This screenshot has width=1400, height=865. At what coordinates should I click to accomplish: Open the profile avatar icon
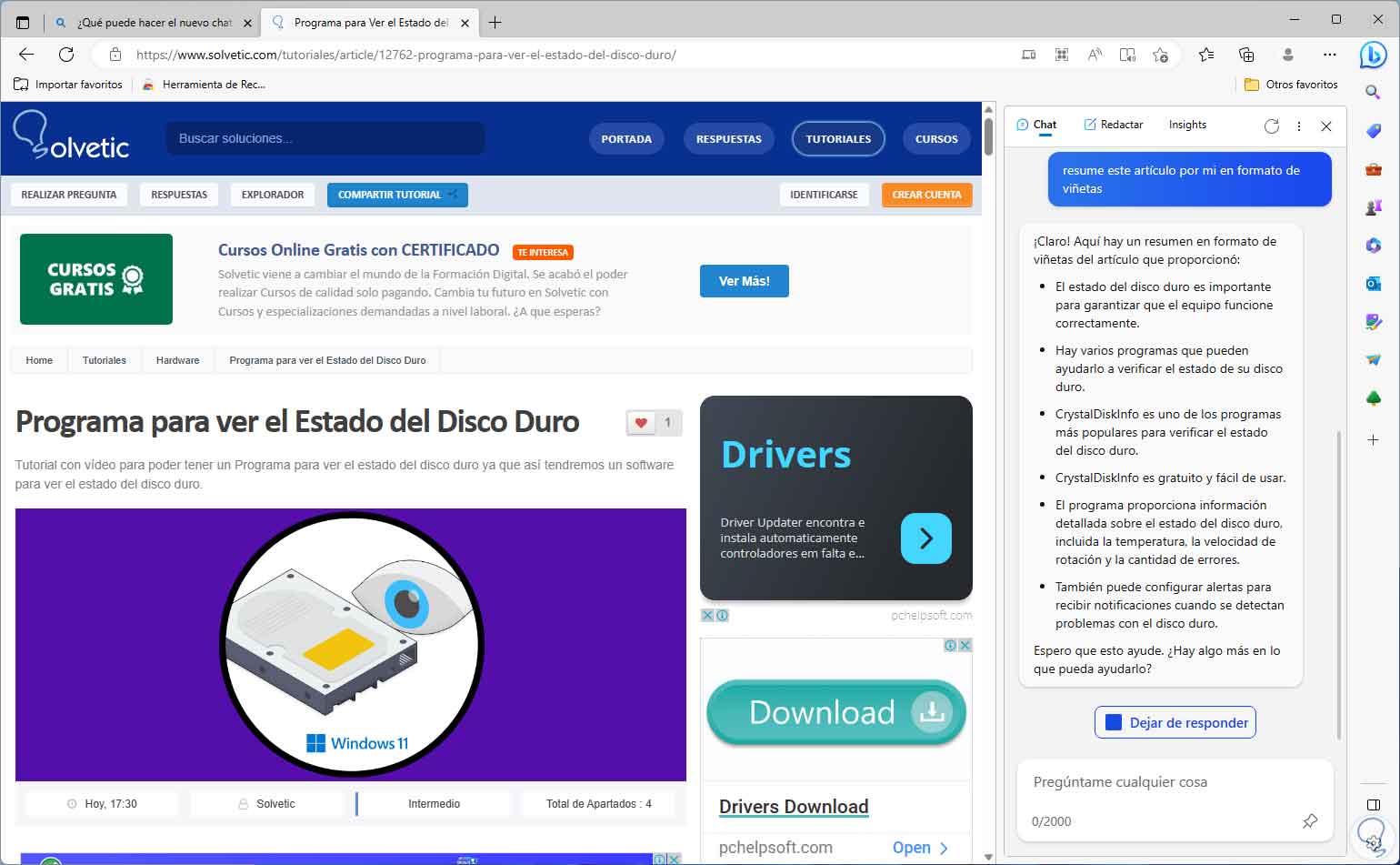(x=1287, y=55)
